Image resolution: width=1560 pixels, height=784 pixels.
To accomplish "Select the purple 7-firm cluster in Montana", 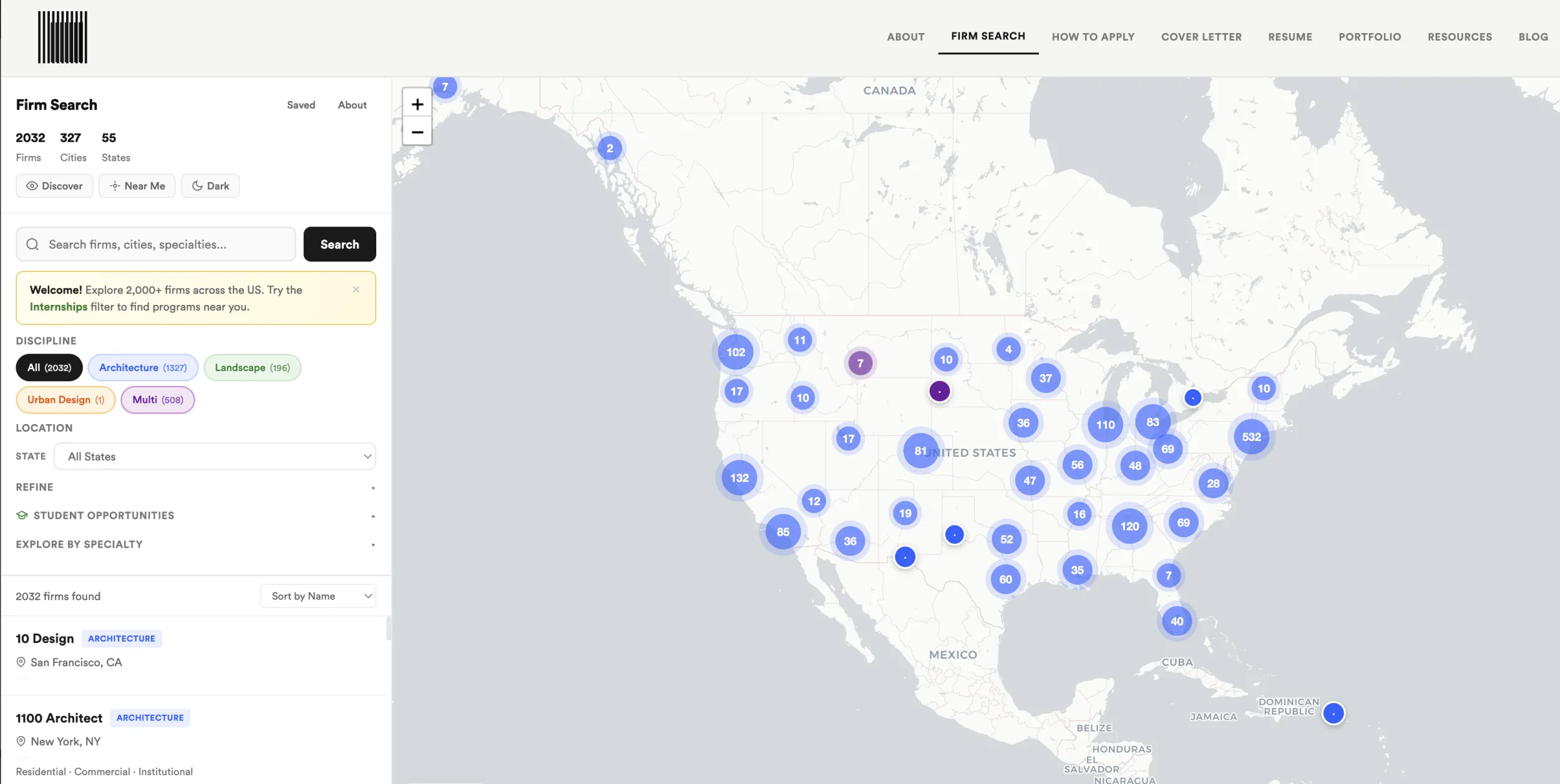I will tap(860, 363).
